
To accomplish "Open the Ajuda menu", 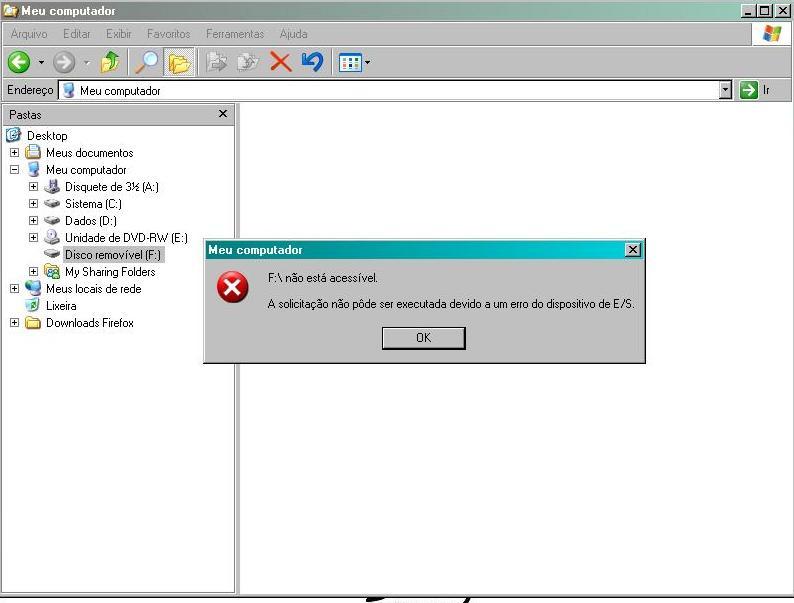I will pos(294,34).
